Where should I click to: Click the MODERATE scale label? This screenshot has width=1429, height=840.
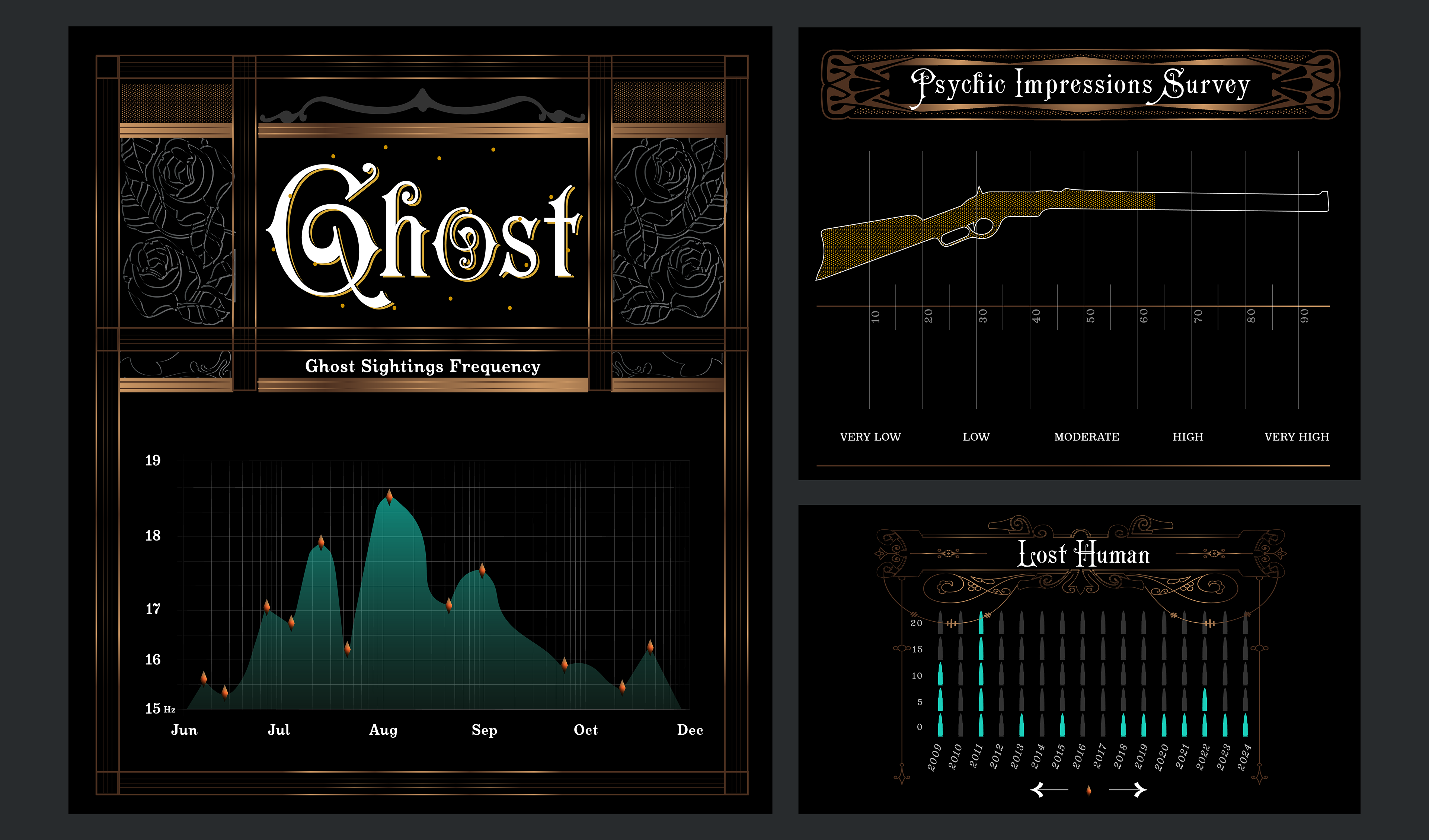pyautogui.click(x=1086, y=437)
